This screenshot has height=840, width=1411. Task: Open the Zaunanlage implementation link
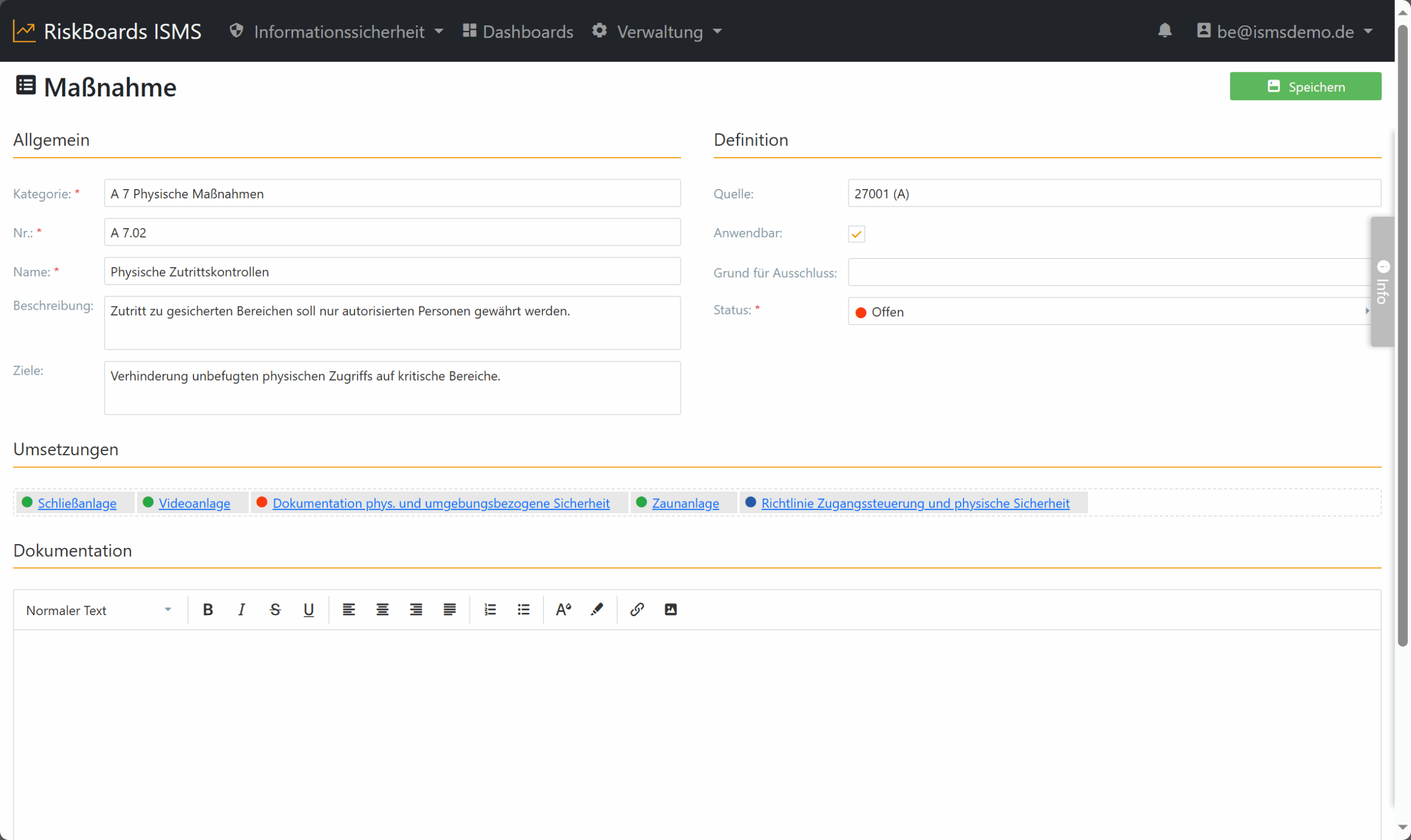[x=686, y=503]
